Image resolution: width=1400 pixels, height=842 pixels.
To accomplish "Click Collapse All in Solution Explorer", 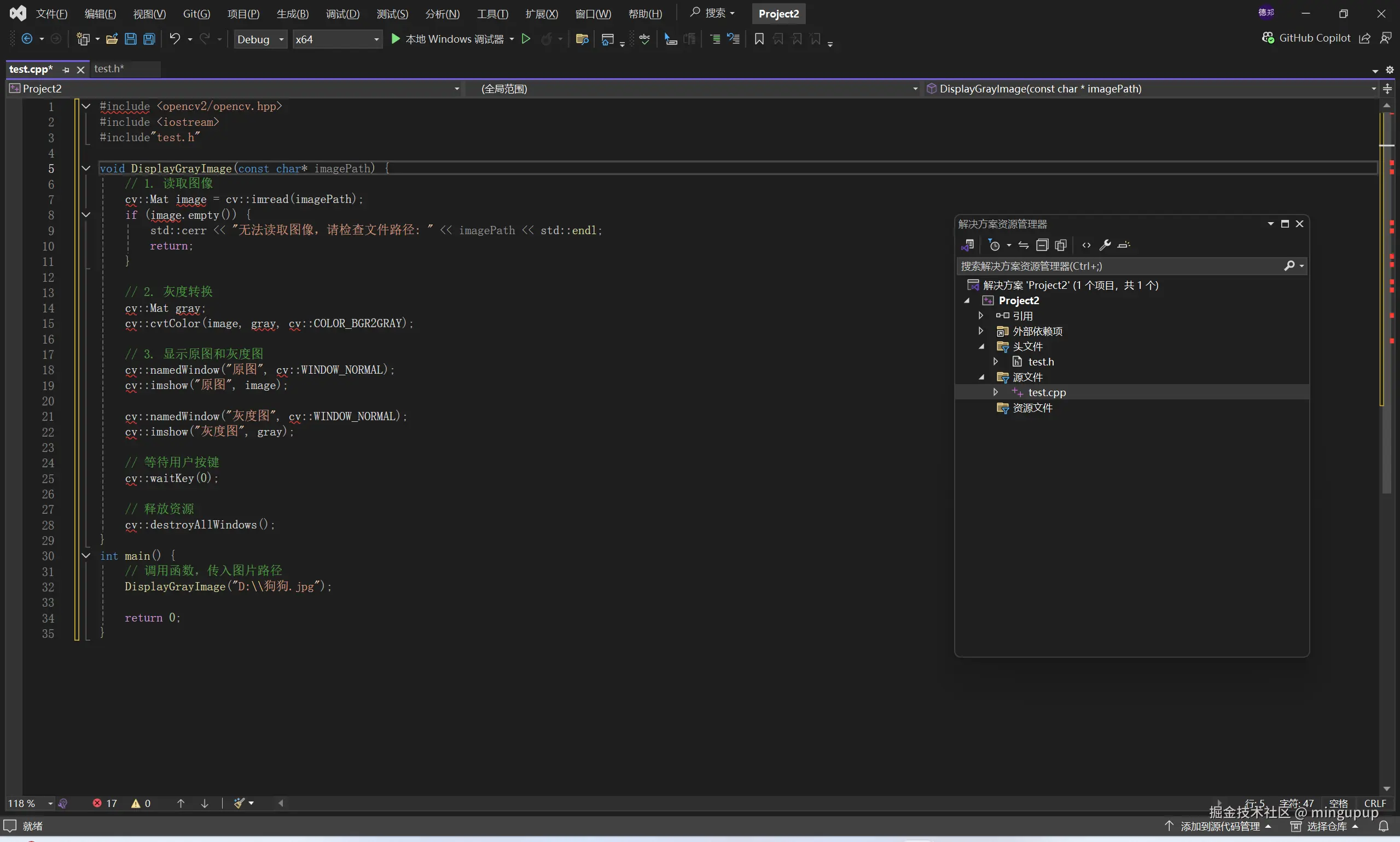I will [x=1042, y=245].
